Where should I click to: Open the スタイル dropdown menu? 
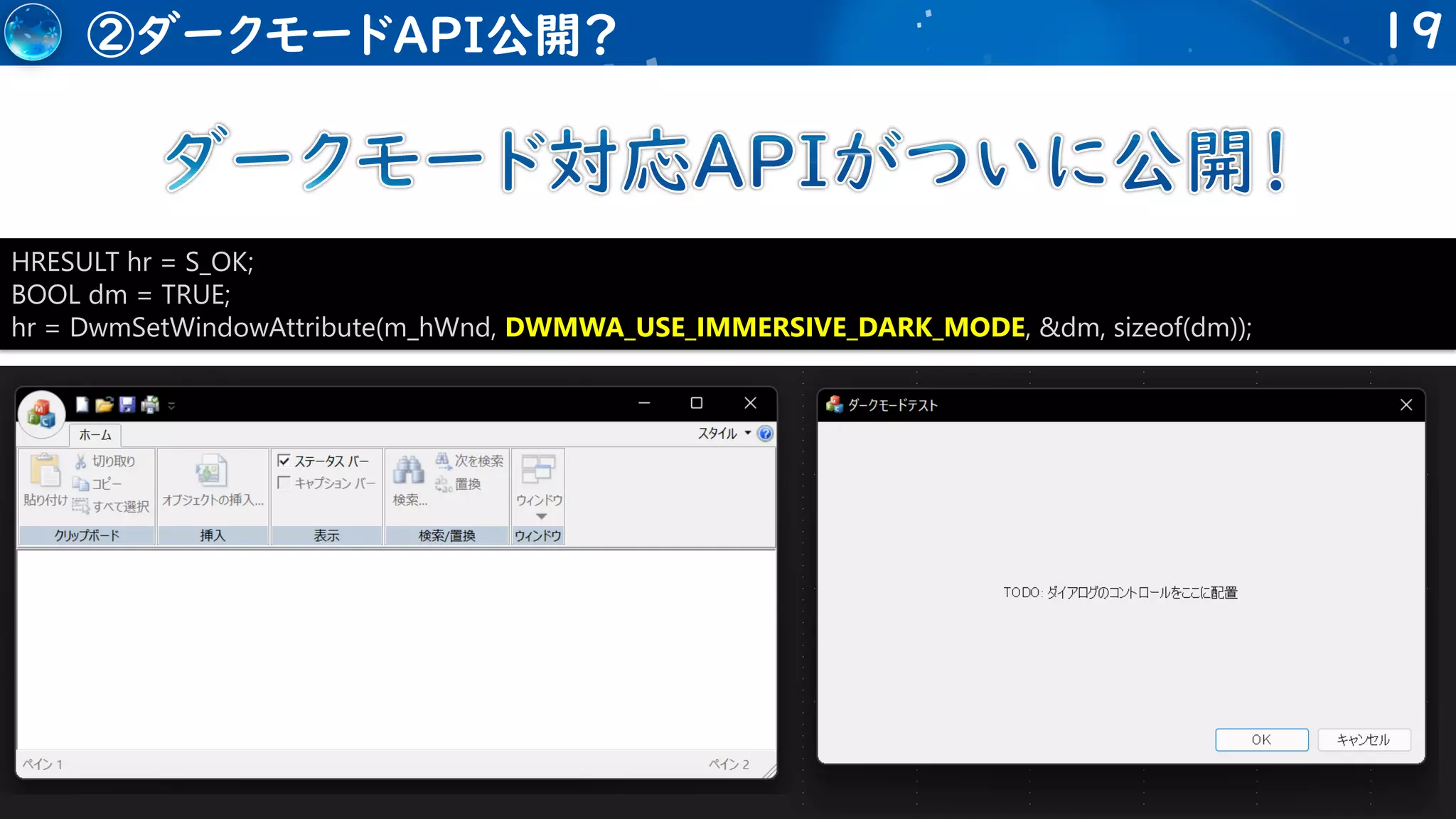point(724,433)
